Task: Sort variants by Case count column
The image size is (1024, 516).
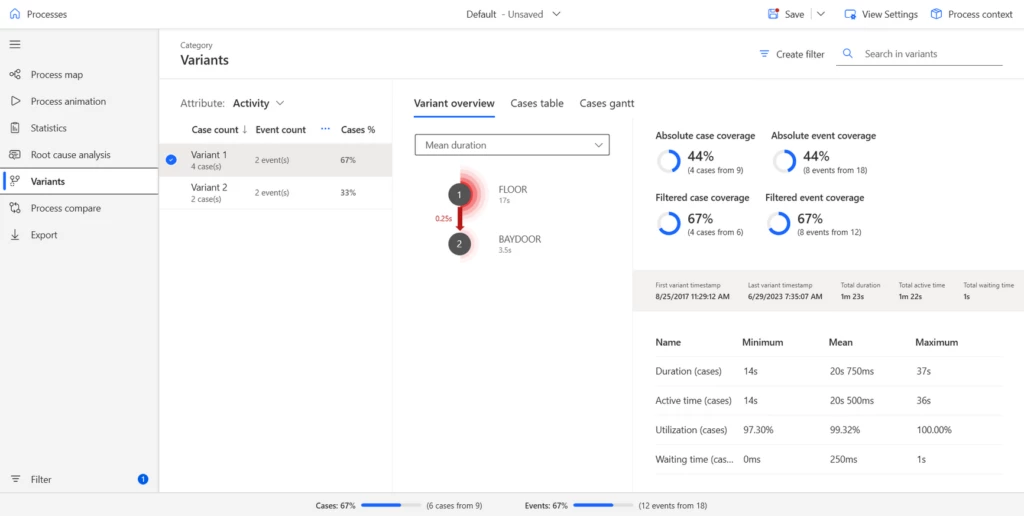Action: point(219,130)
